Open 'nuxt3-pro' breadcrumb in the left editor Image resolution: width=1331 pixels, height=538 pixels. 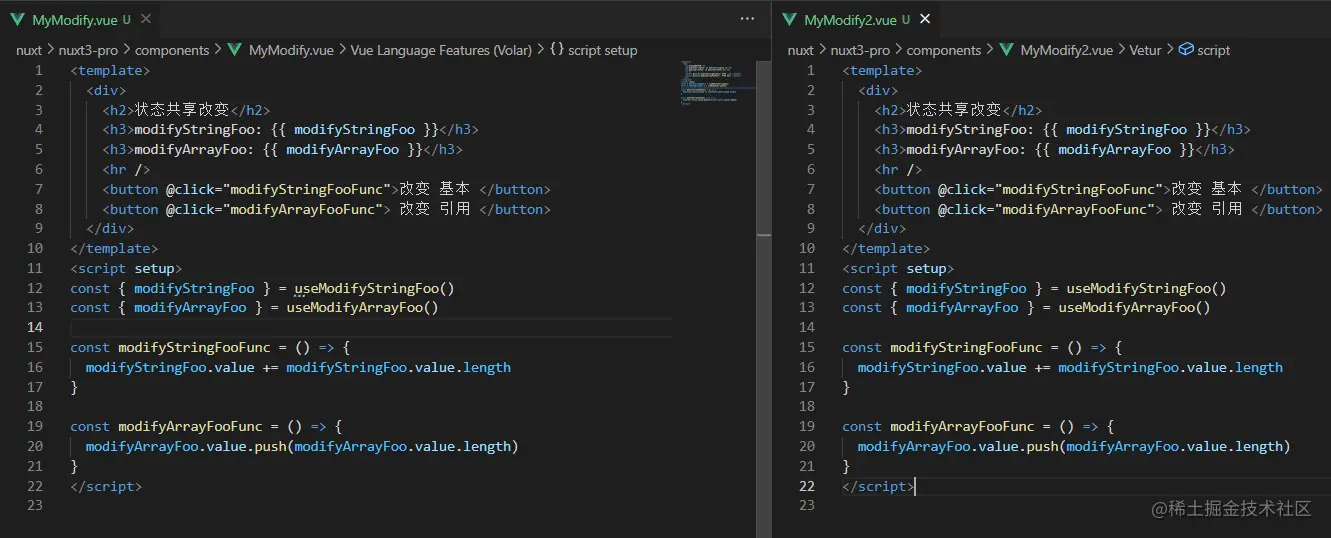(x=88, y=50)
